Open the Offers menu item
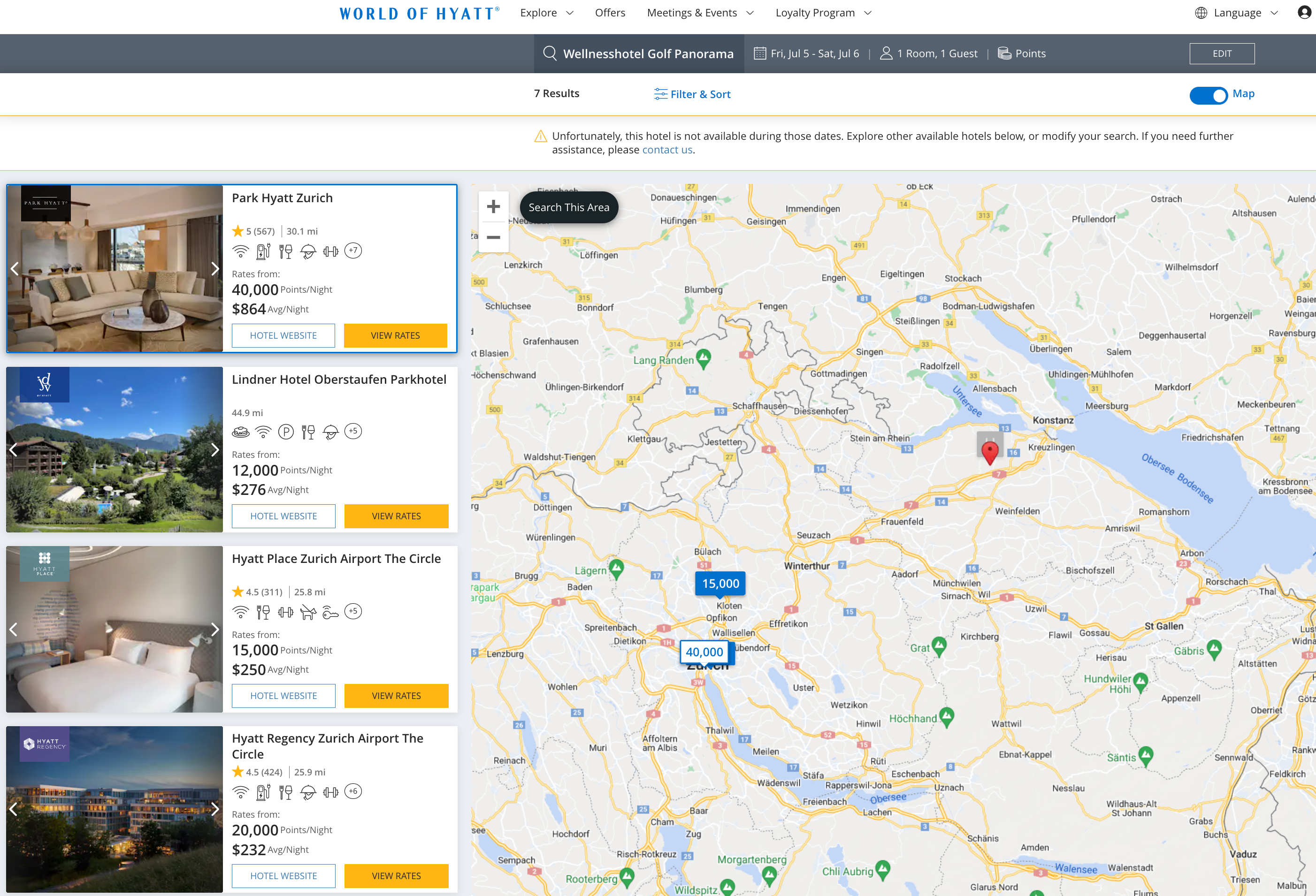 610,13
